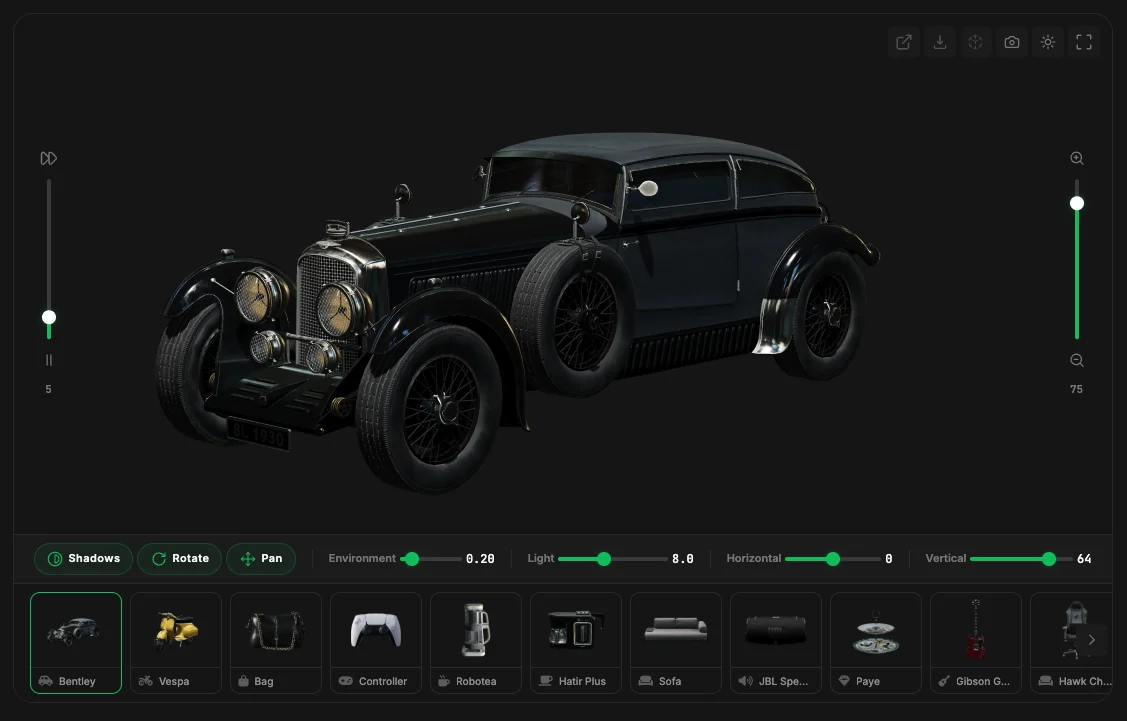The width and height of the screenshot is (1127, 721).
Task: Click the zoom level slider handle
Action: pos(1077,203)
